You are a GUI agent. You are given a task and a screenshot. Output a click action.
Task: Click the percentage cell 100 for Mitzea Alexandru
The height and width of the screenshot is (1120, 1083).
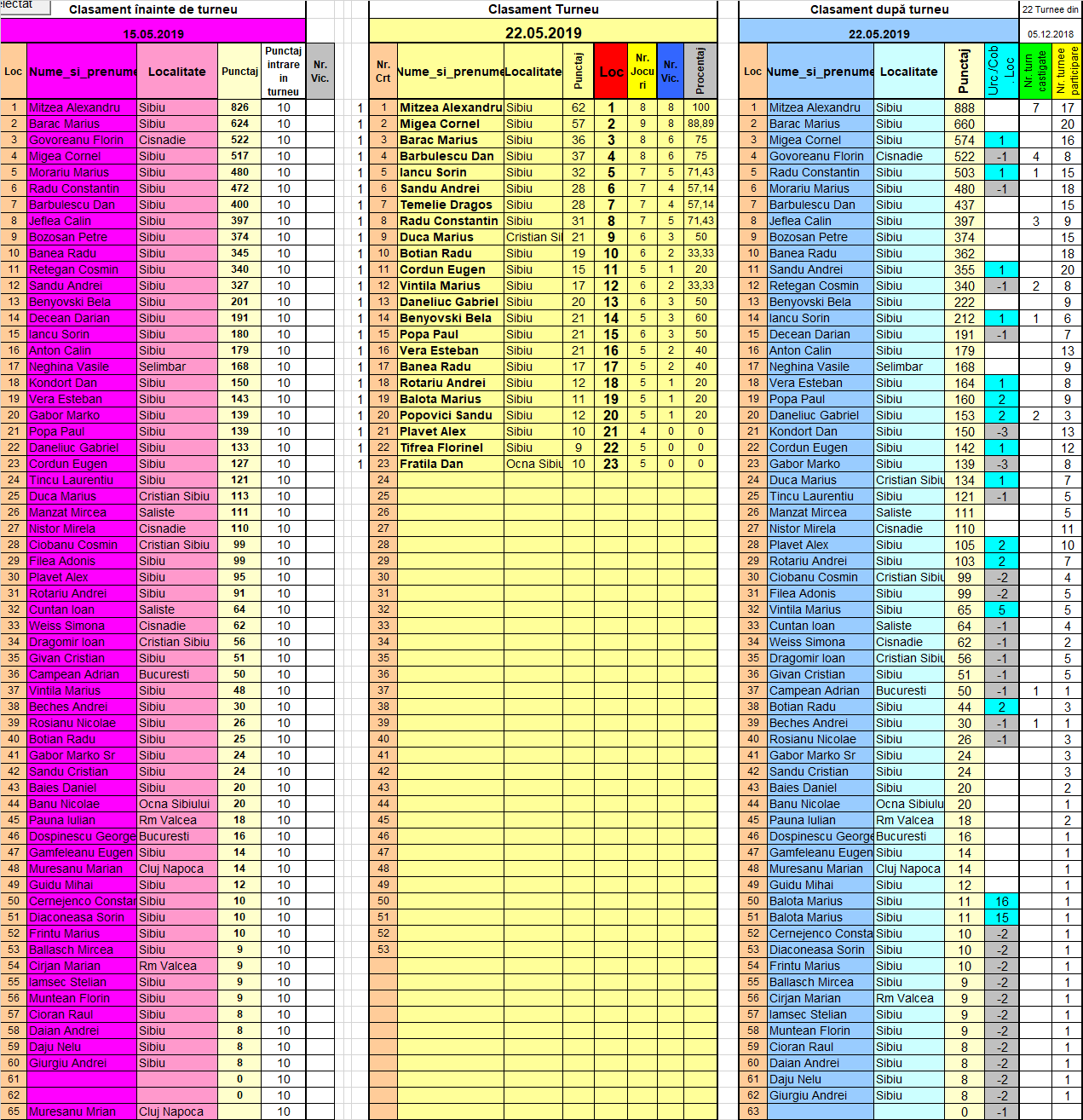[x=700, y=107]
